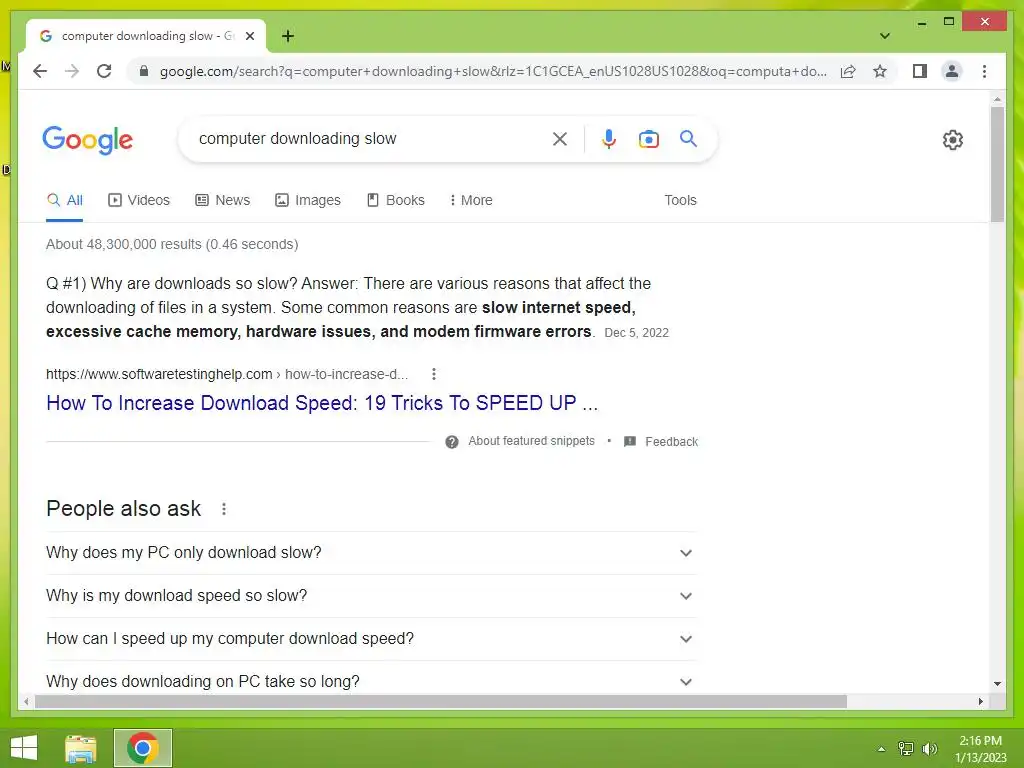The height and width of the screenshot is (768, 1024).
Task: Click the share page icon in address bar
Action: pyautogui.click(x=848, y=71)
